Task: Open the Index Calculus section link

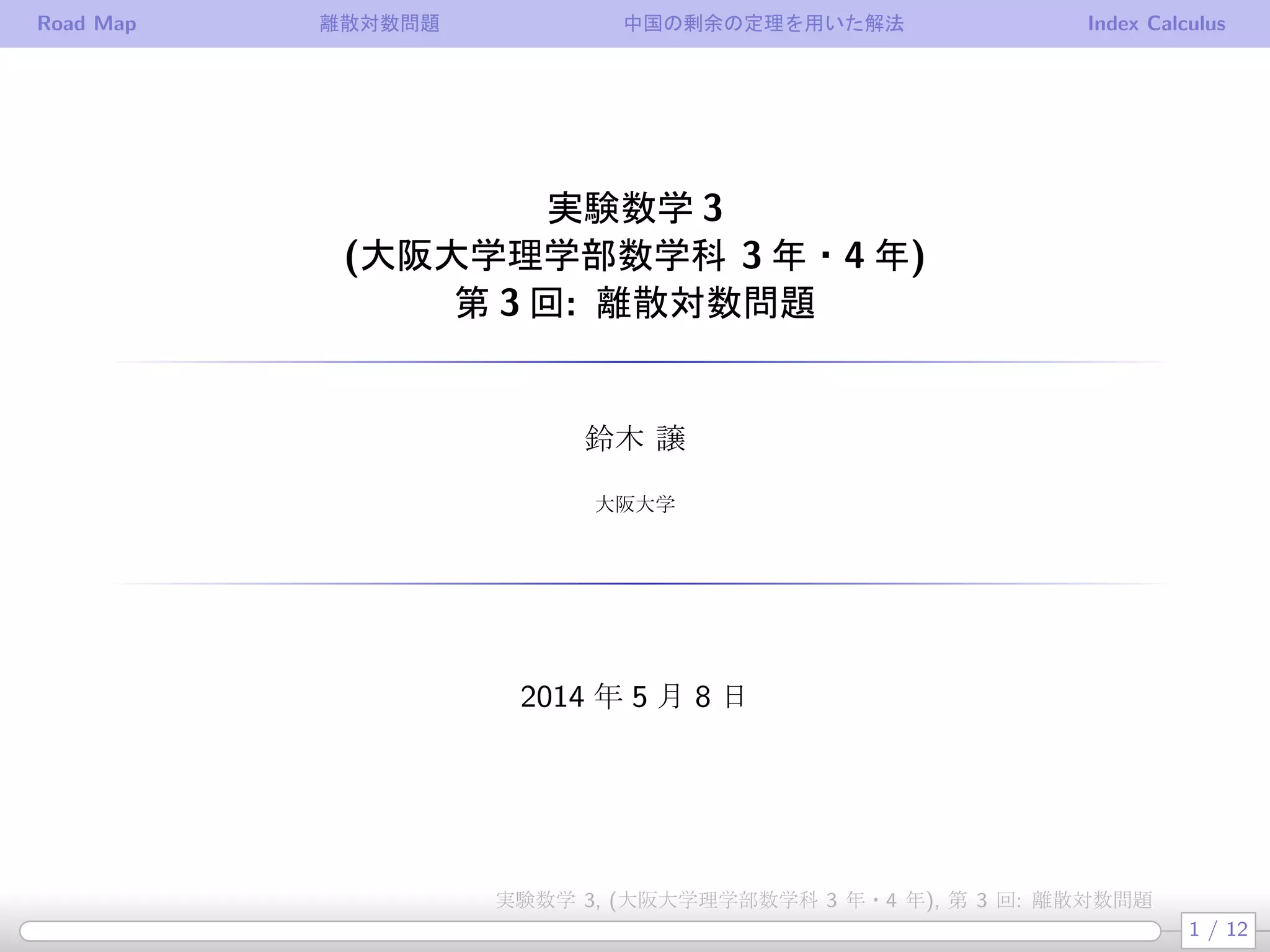Action: (1156, 24)
